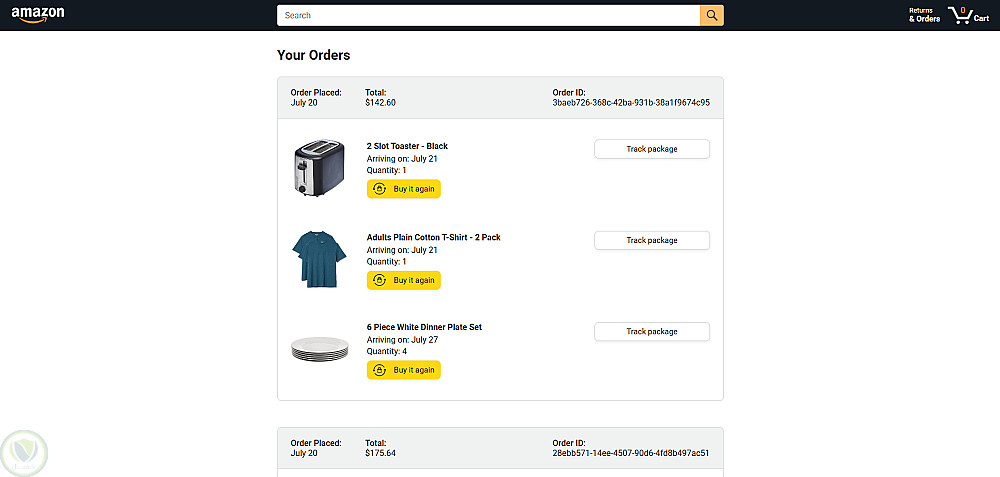The image size is (1000, 477).
Task: Click the reorder icon on the toaster's Buy button
Action: pos(379,189)
